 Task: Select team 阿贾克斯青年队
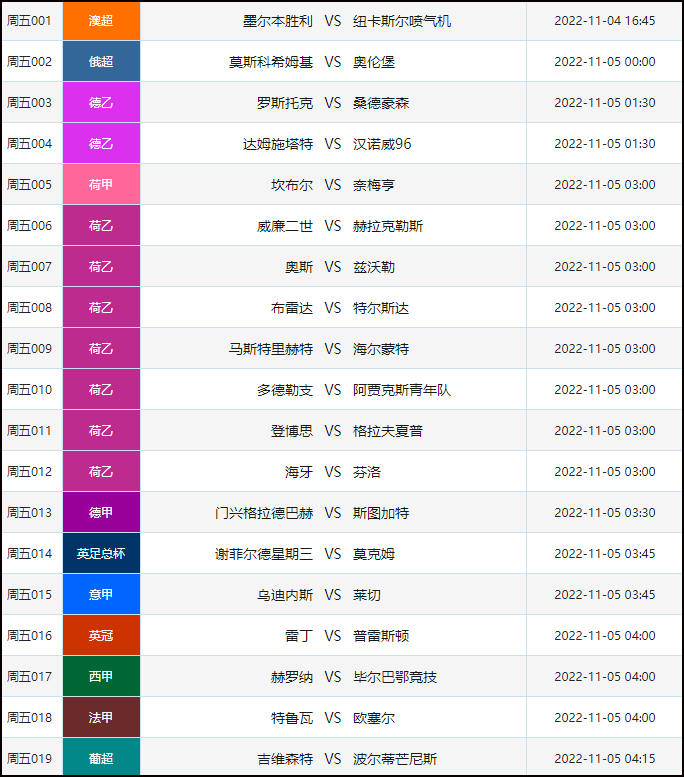click(x=402, y=390)
